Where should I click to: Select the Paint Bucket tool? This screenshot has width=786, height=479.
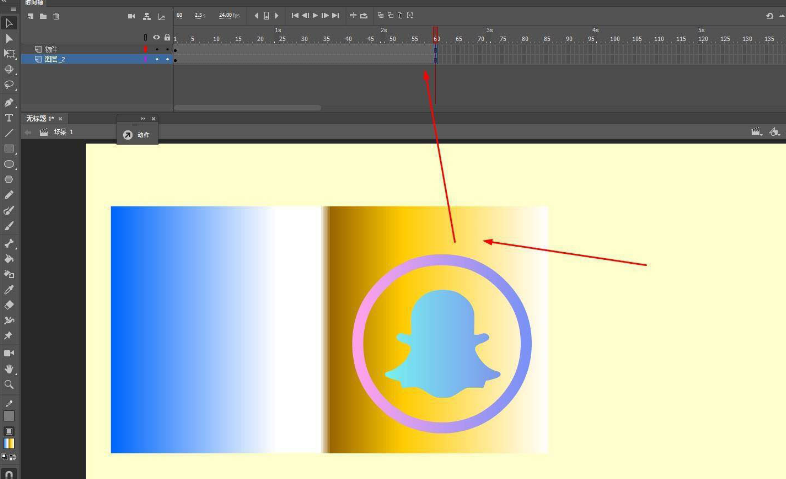click(x=9, y=259)
